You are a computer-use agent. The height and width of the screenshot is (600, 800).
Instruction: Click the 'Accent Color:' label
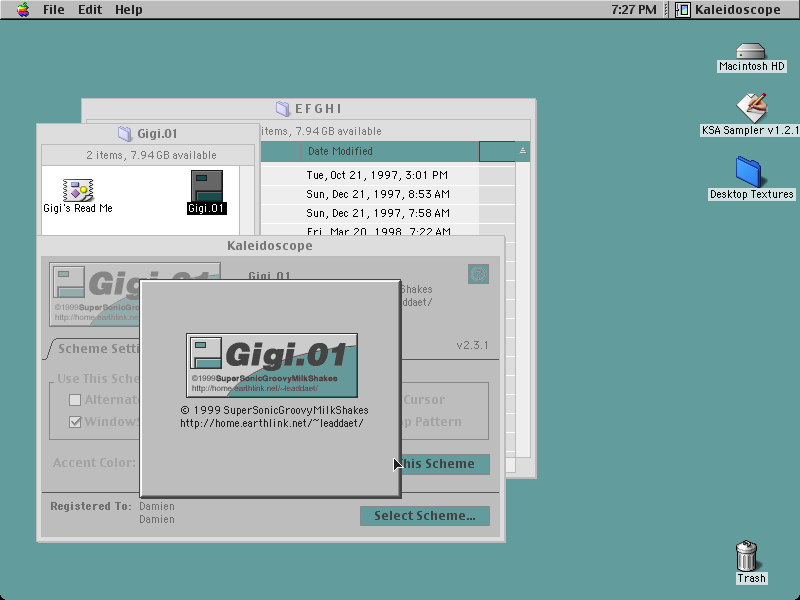coord(94,463)
